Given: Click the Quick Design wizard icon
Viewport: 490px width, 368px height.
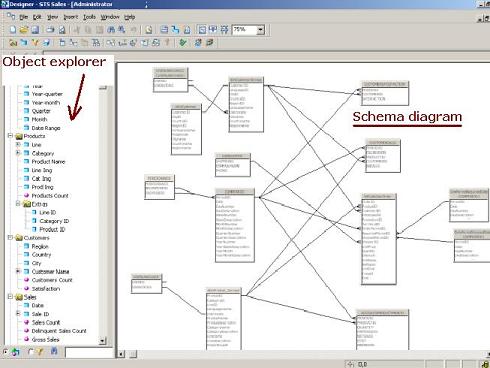Looking at the screenshot, I should (149, 30).
